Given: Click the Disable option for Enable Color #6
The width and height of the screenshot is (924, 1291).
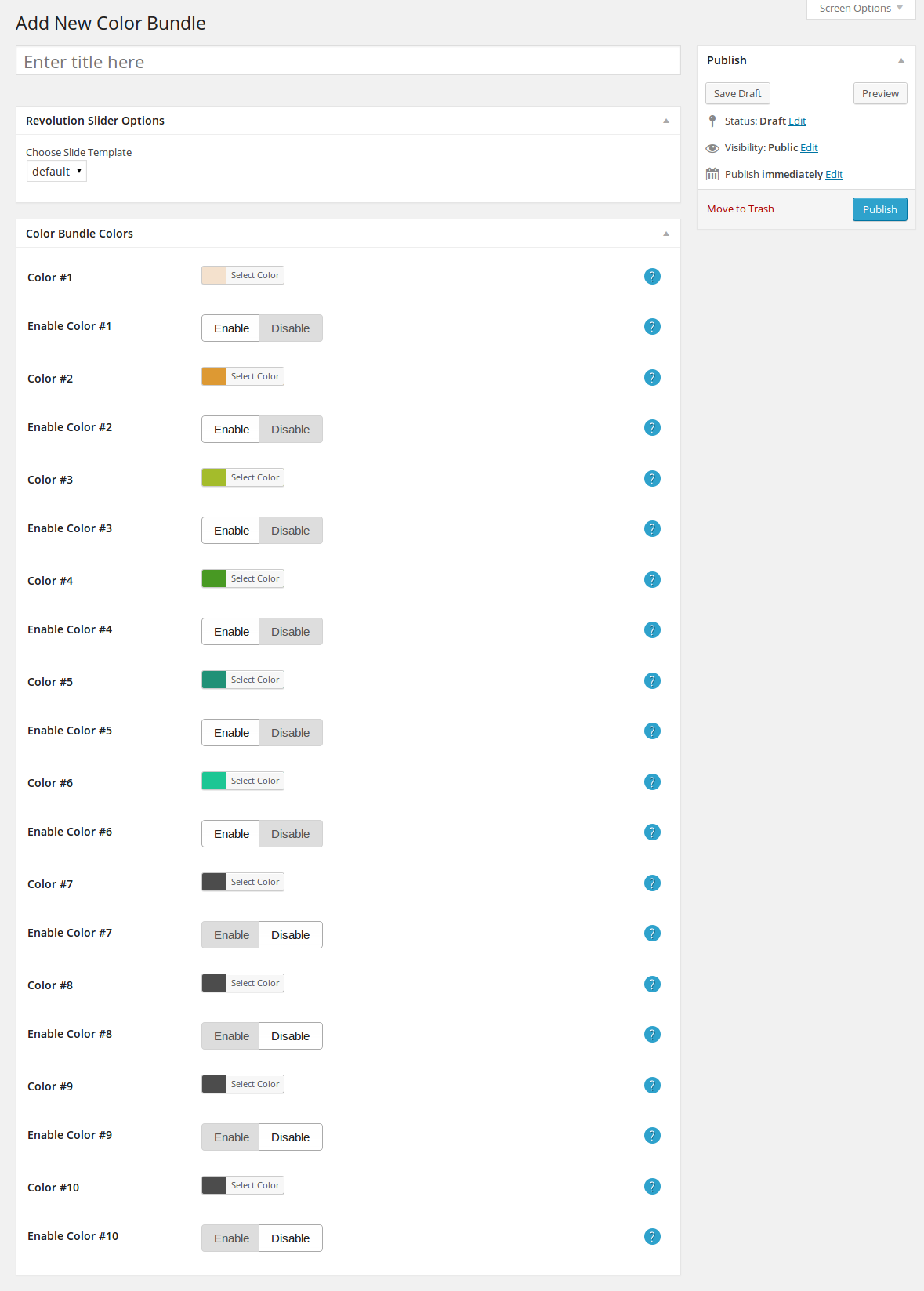Looking at the screenshot, I should click(291, 834).
